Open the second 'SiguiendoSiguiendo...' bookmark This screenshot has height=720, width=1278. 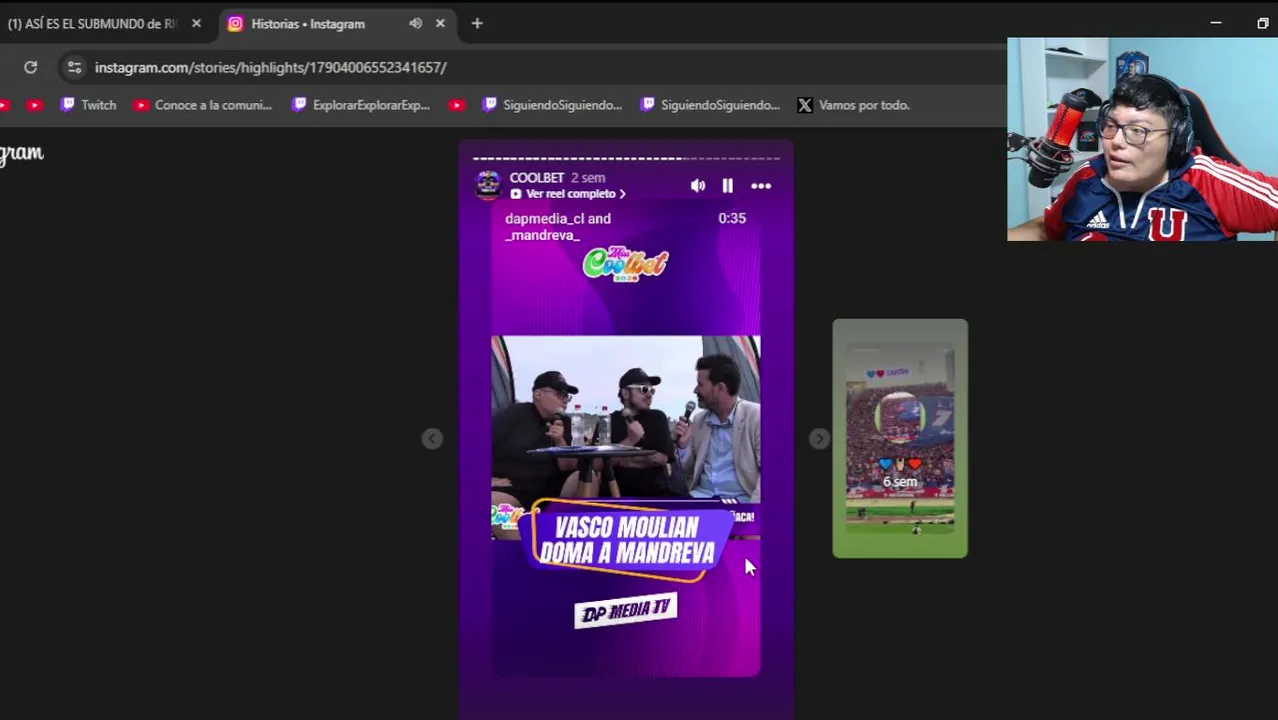coord(711,105)
